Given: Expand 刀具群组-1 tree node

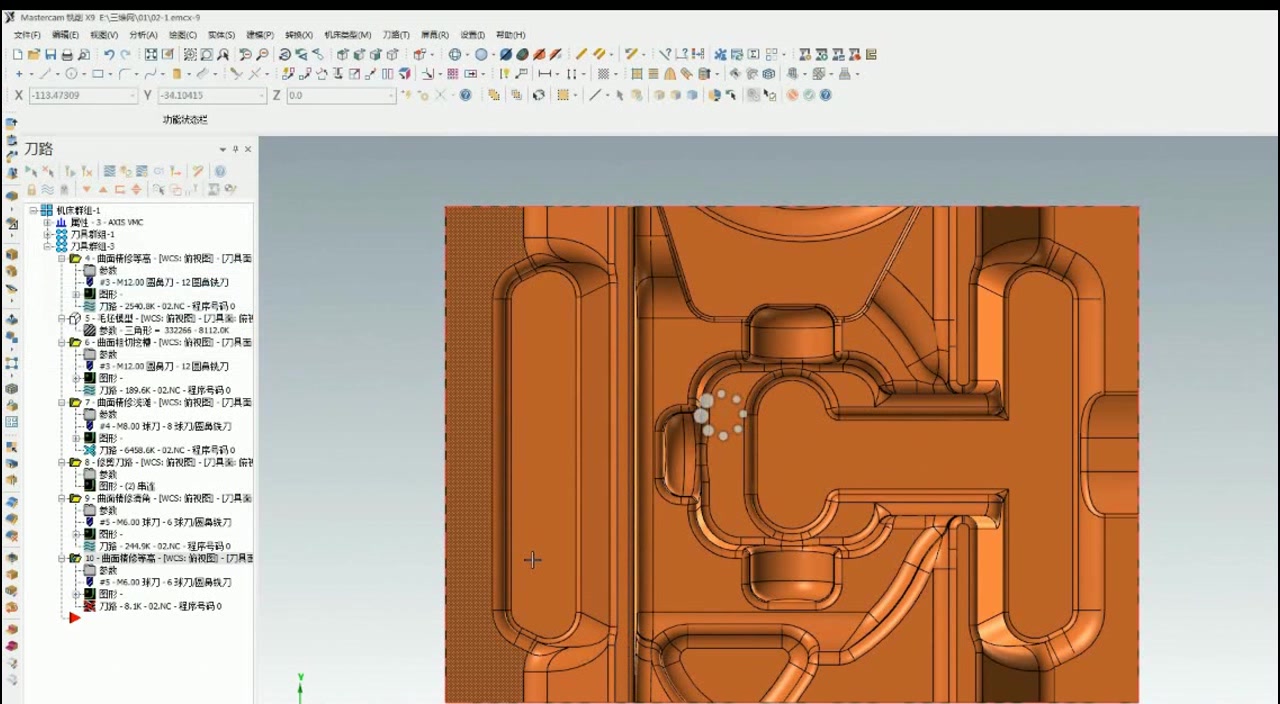Looking at the screenshot, I should 47,234.
